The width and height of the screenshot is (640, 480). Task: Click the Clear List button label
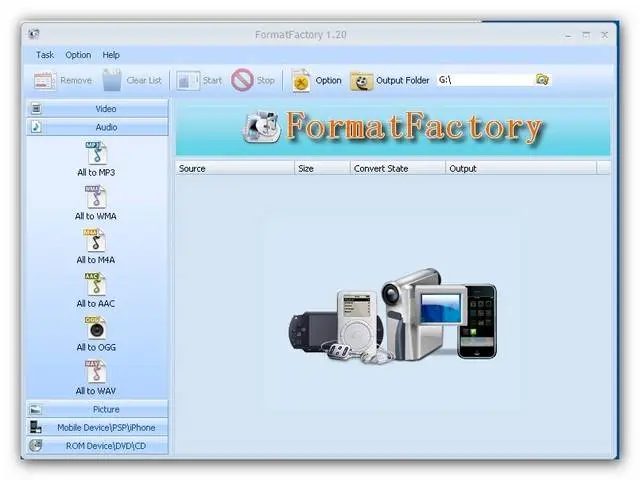144,80
